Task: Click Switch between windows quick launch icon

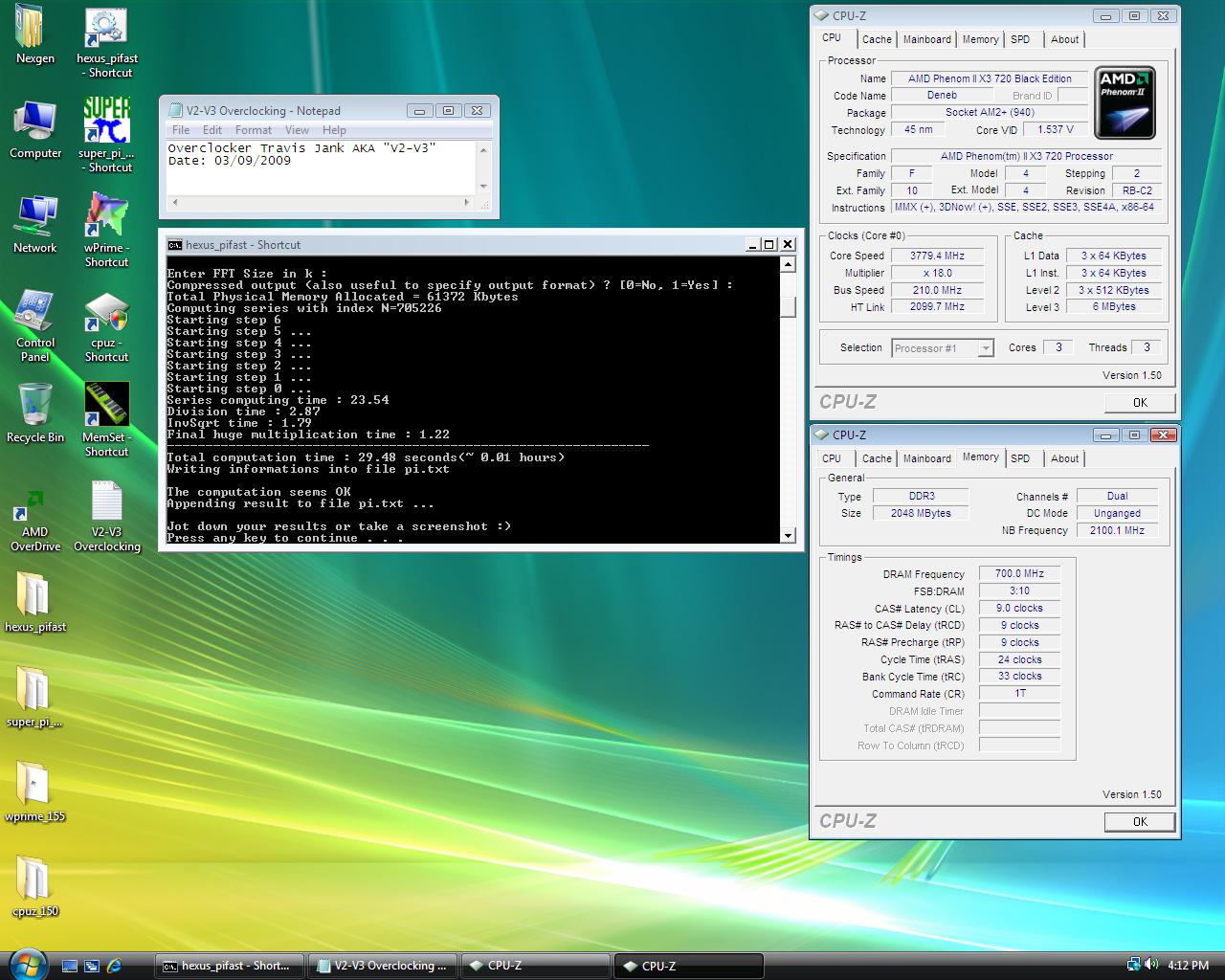Action: click(x=92, y=967)
